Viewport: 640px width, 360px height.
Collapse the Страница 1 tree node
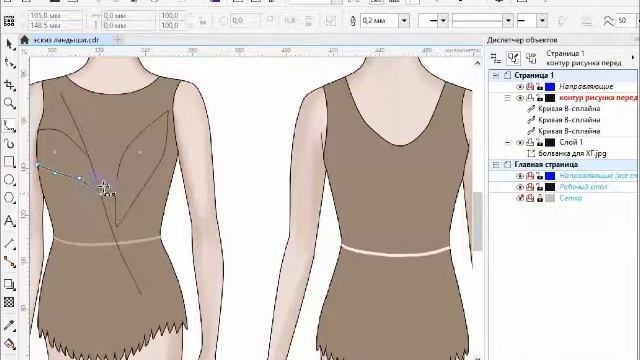click(x=496, y=76)
